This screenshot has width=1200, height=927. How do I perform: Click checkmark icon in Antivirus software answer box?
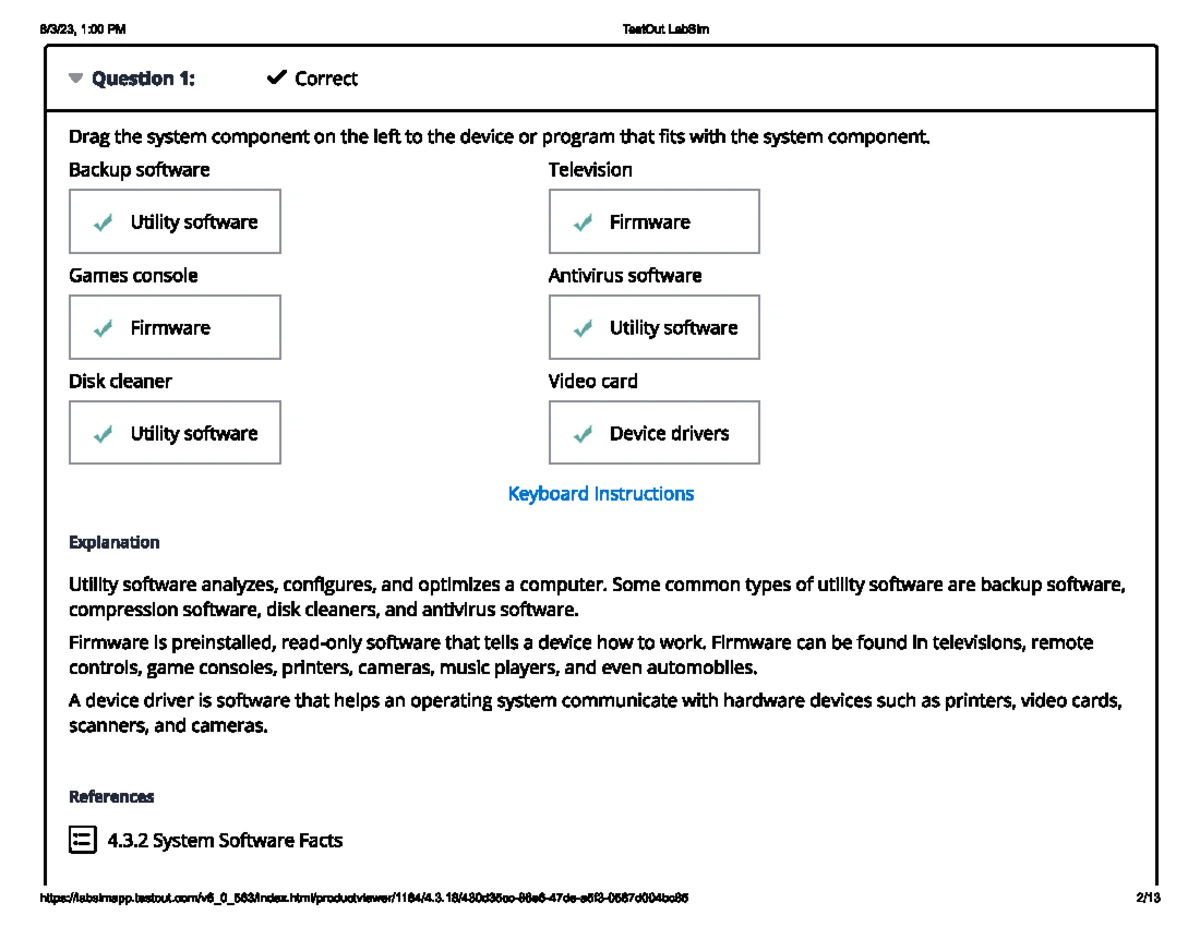tap(582, 328)
